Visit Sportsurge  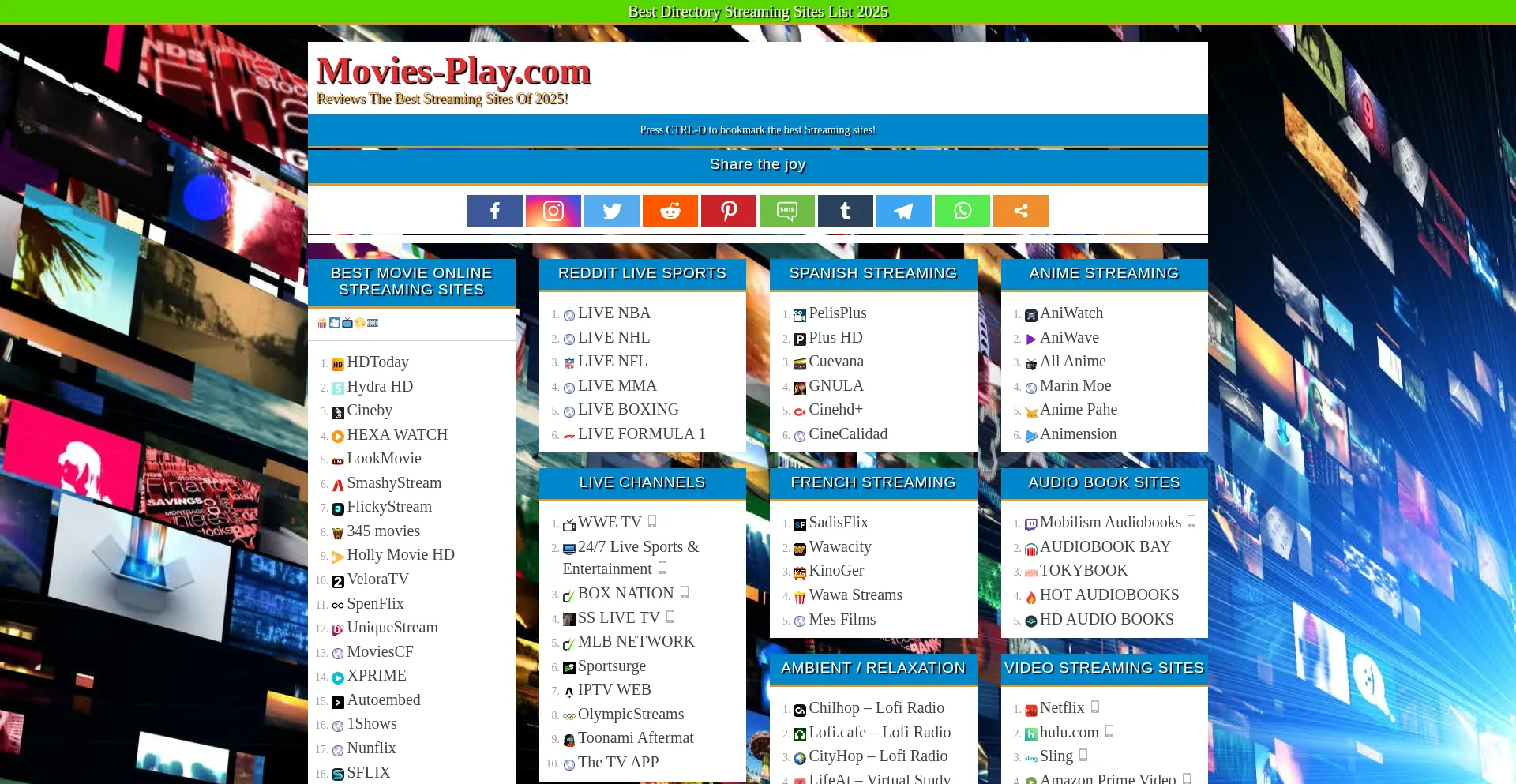[612, 666]
